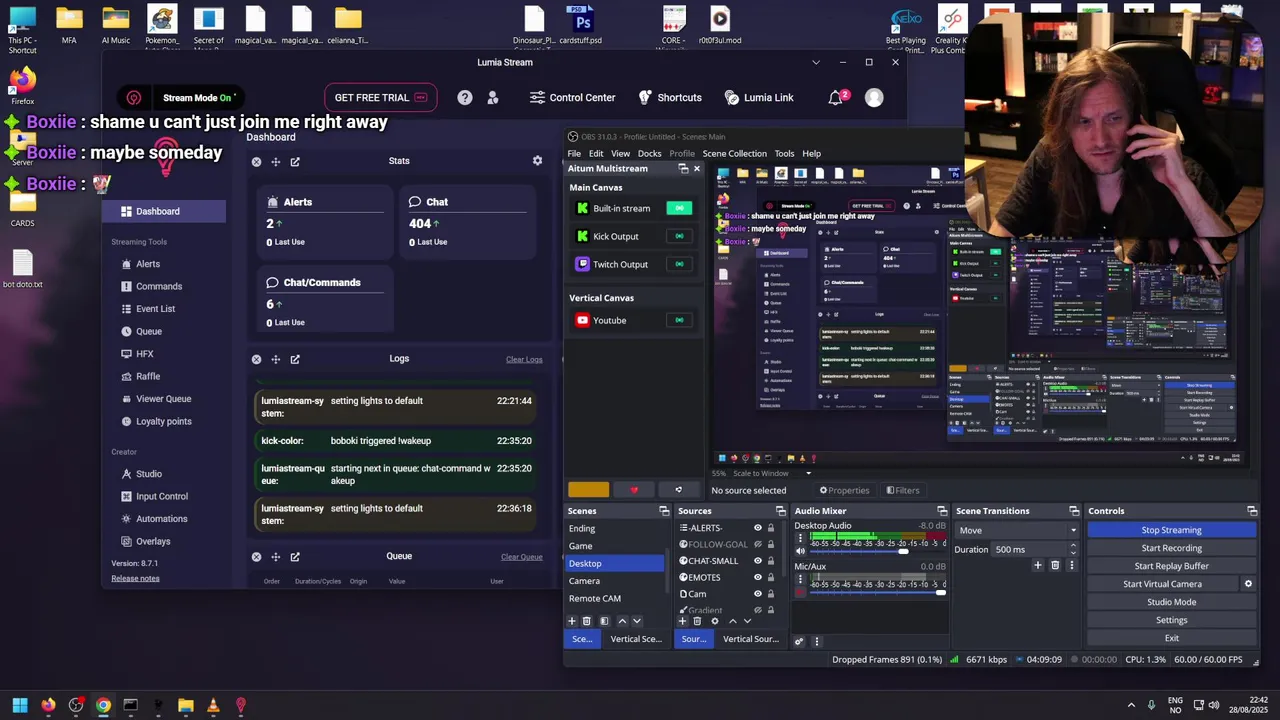Pop out the Queue panel in Lumia

click(x=295, y=557)
